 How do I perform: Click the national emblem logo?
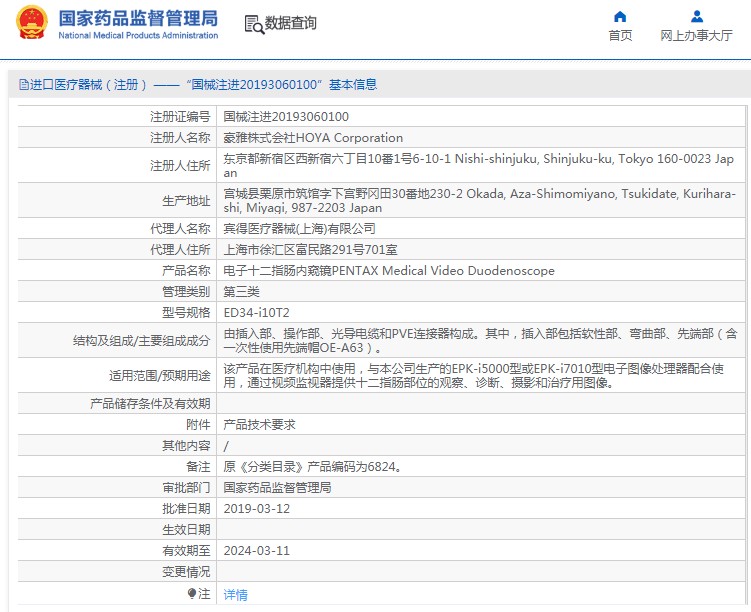[32, 22]
